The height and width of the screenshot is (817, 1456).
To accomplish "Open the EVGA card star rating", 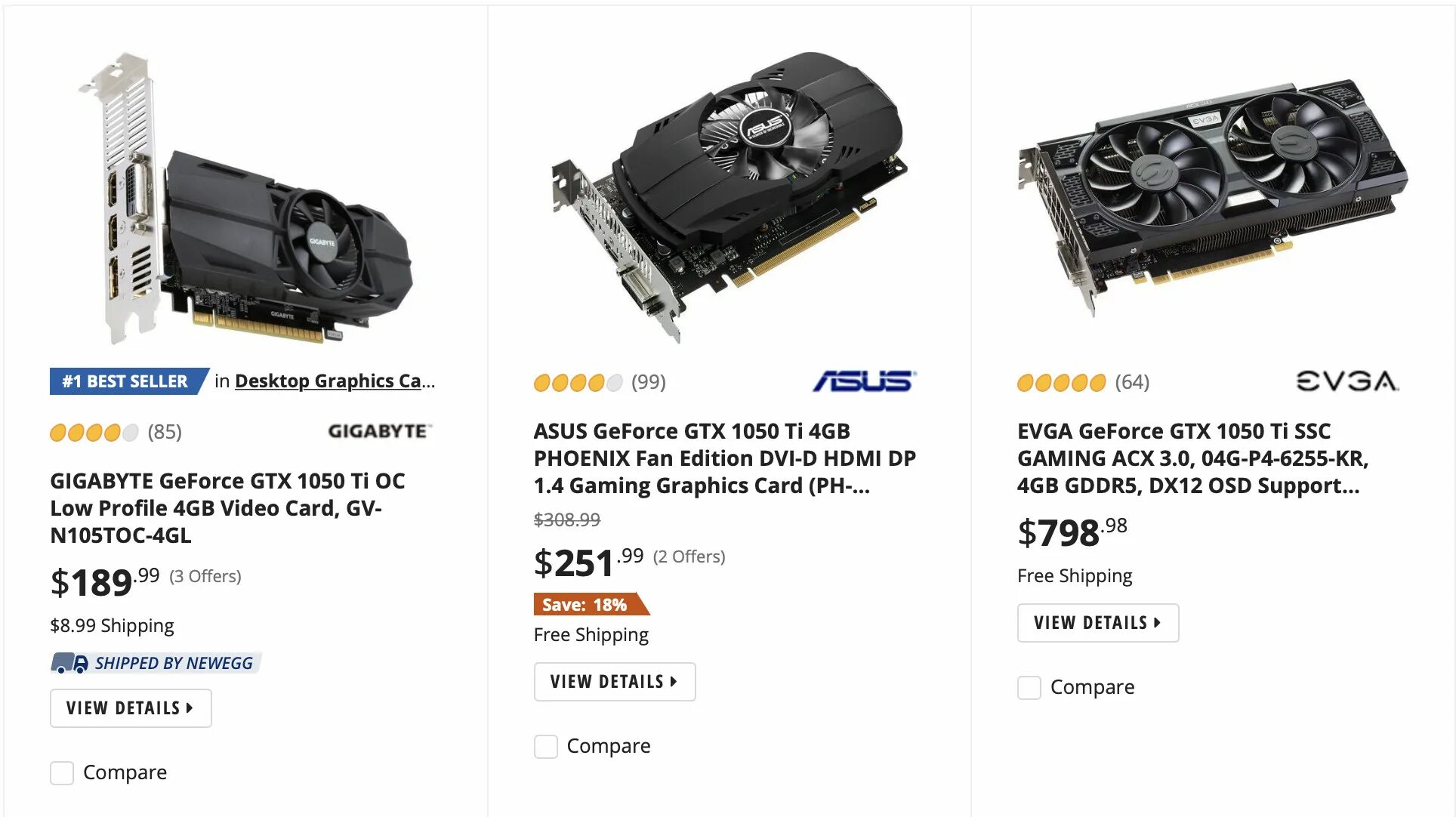I will (x=1061, y=383).
